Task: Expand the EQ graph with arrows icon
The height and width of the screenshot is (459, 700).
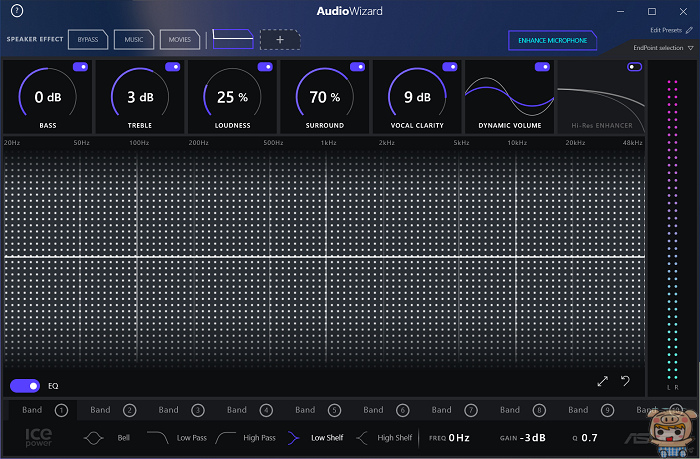Action: [603, 381]
